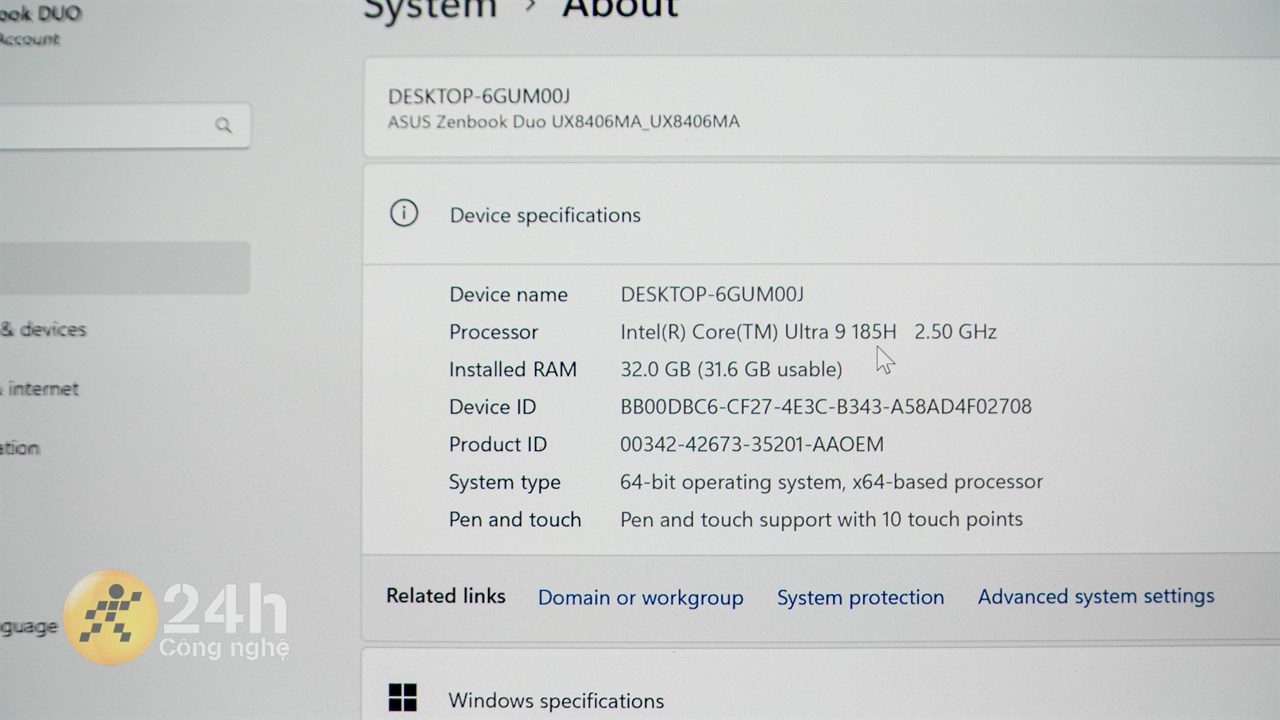Image resolution: width=1280 pixels, height=720 pixels.
Task: Click the System type label
Action: click(504, 482)
